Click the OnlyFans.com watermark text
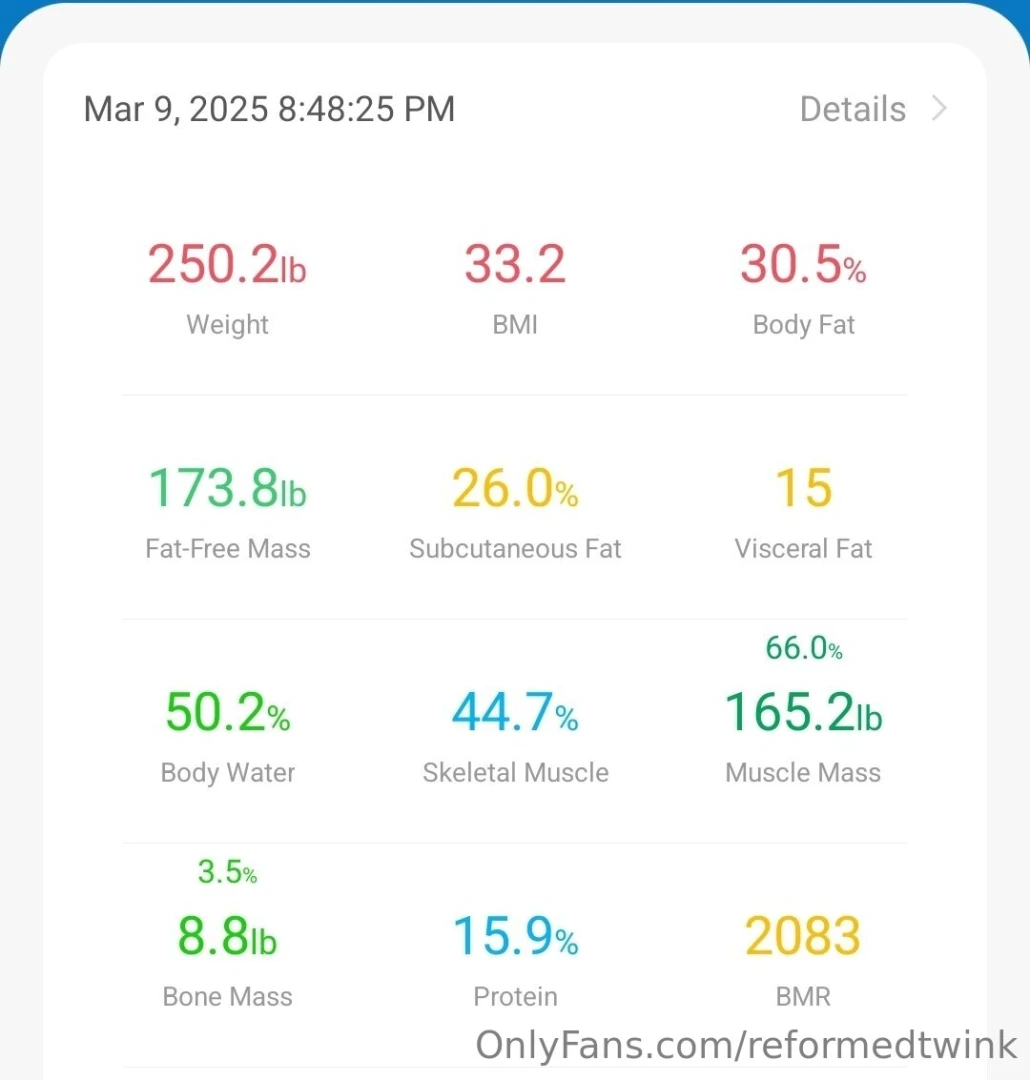The height and width of the screenshot is (1080, 1030). click(x=746, y=1045)
